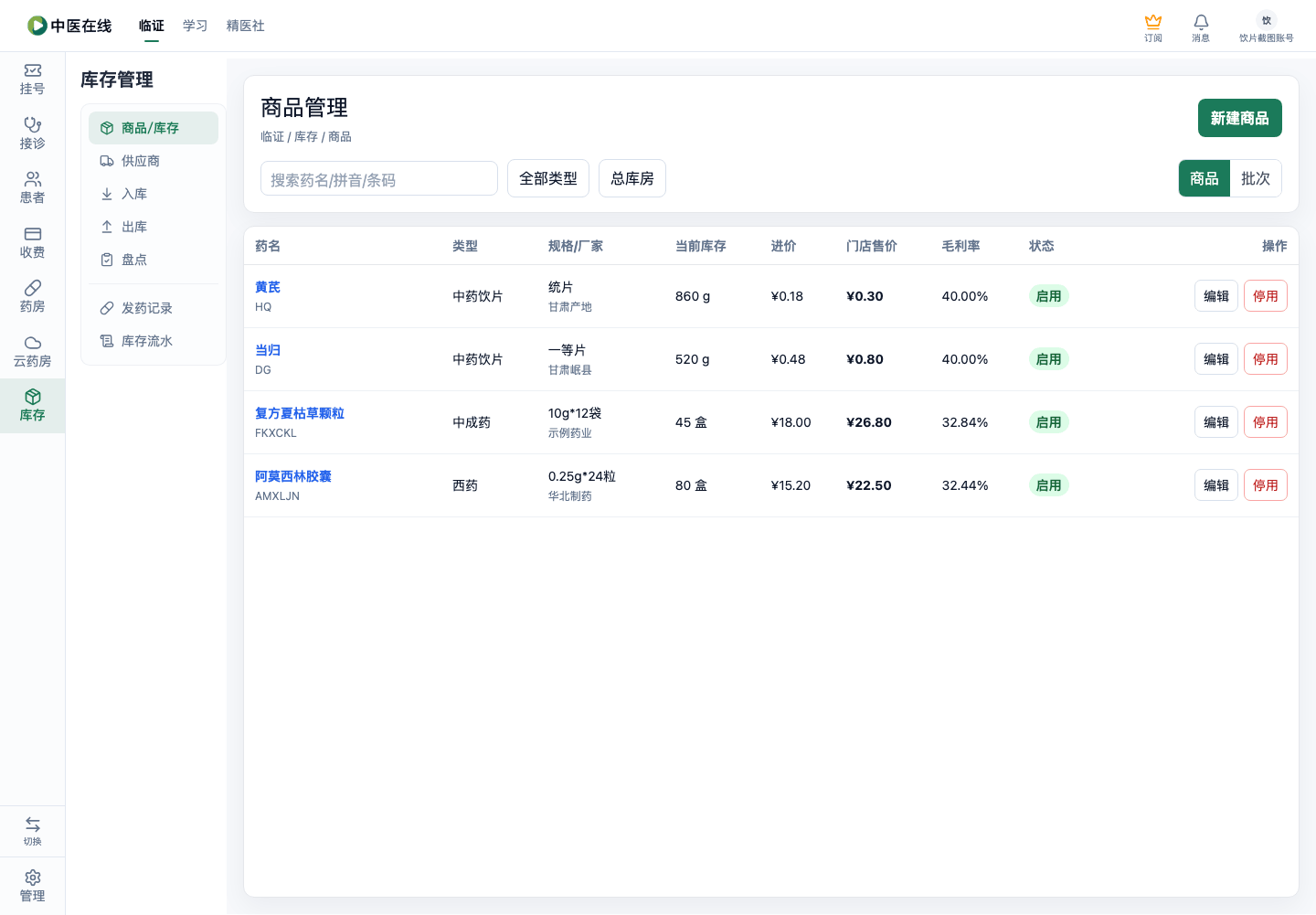
Task: Open 盘点 stocktaking menu item
Action: 154,260
